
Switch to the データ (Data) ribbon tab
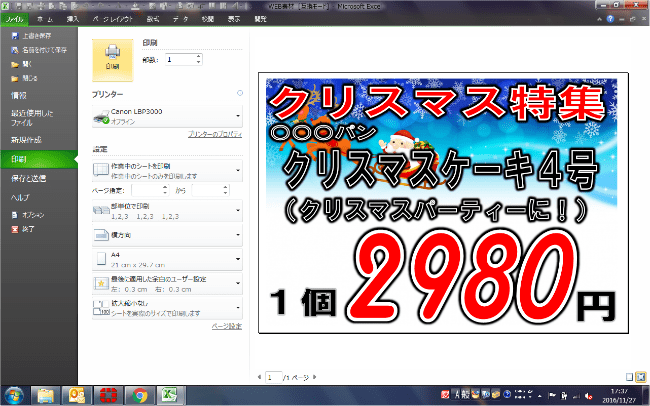coord(180,19)
